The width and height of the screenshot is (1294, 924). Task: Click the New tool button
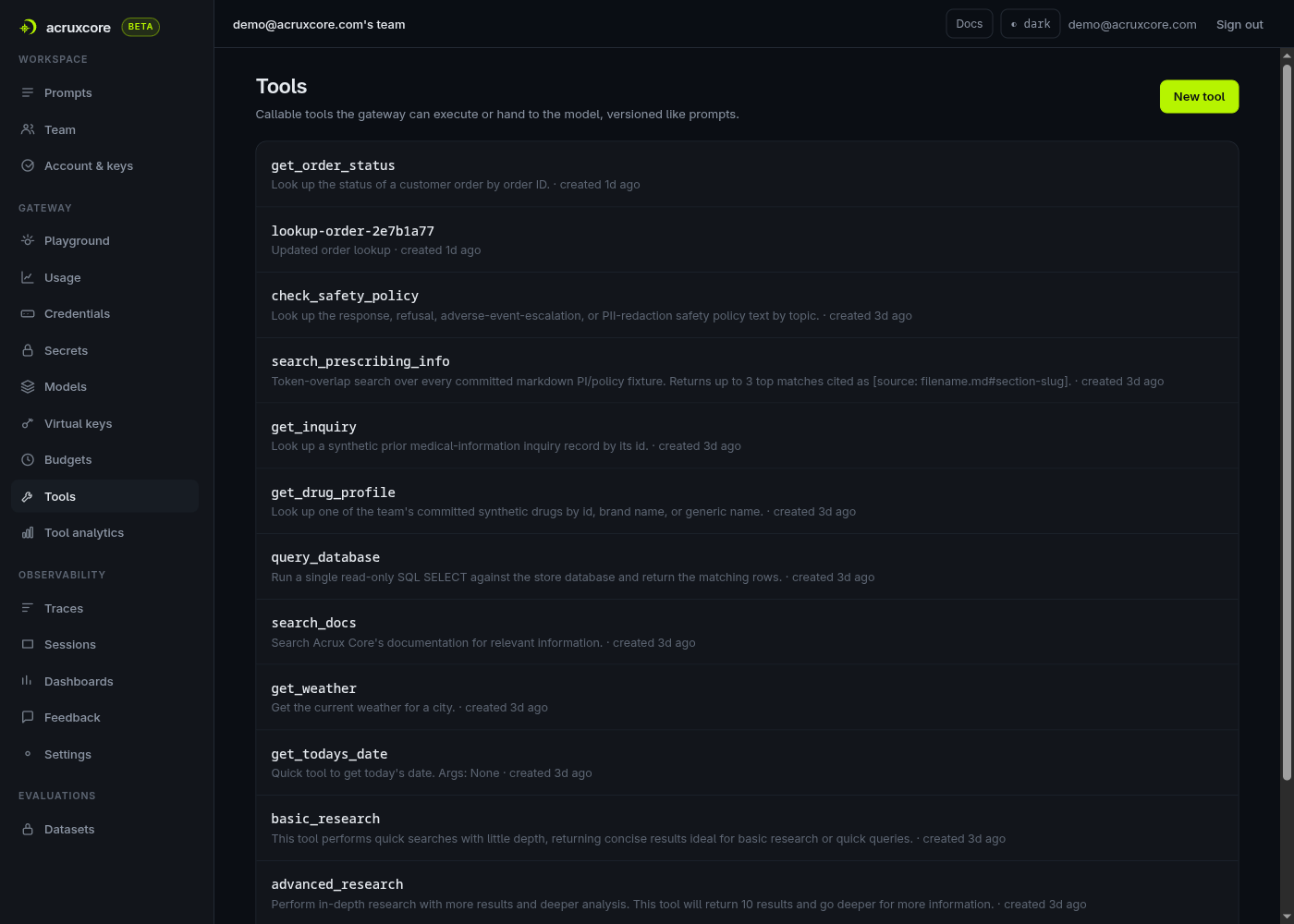point(1199,96)
